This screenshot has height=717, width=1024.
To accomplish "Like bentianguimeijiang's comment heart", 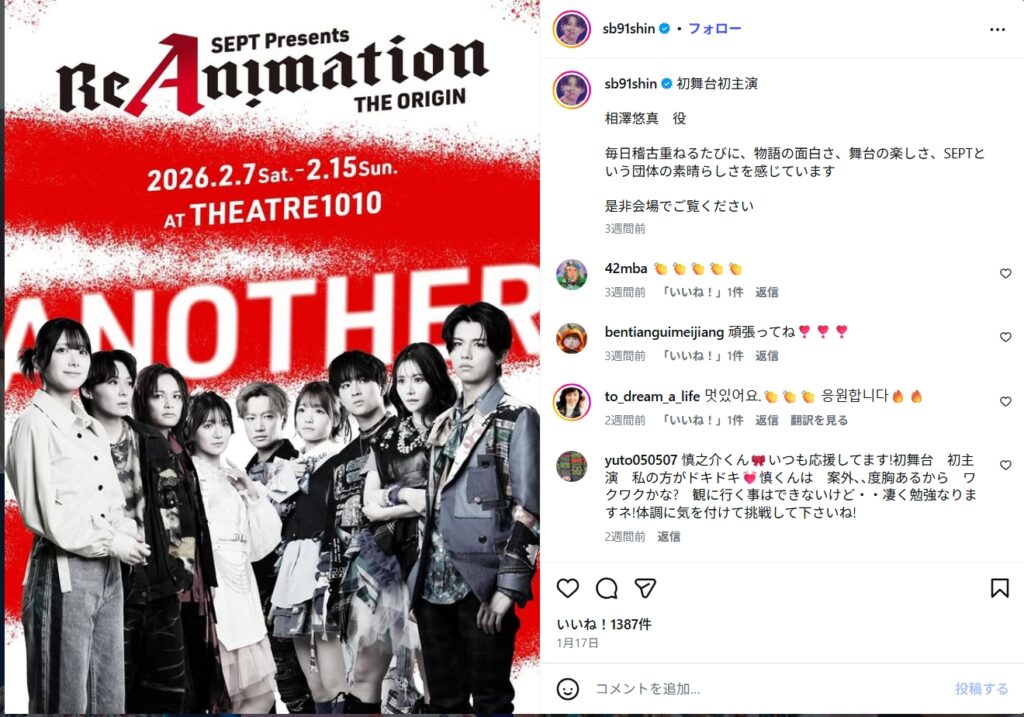I will tap(1006, 337).
